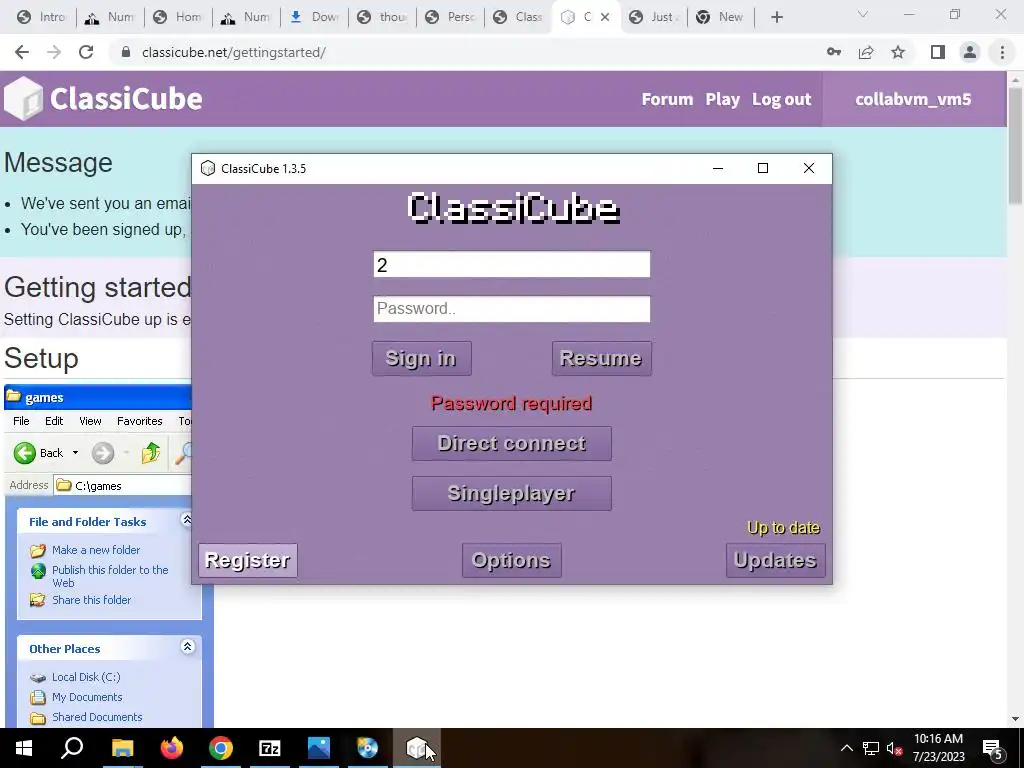Click Chrome's forward navigation arrow

54,52
